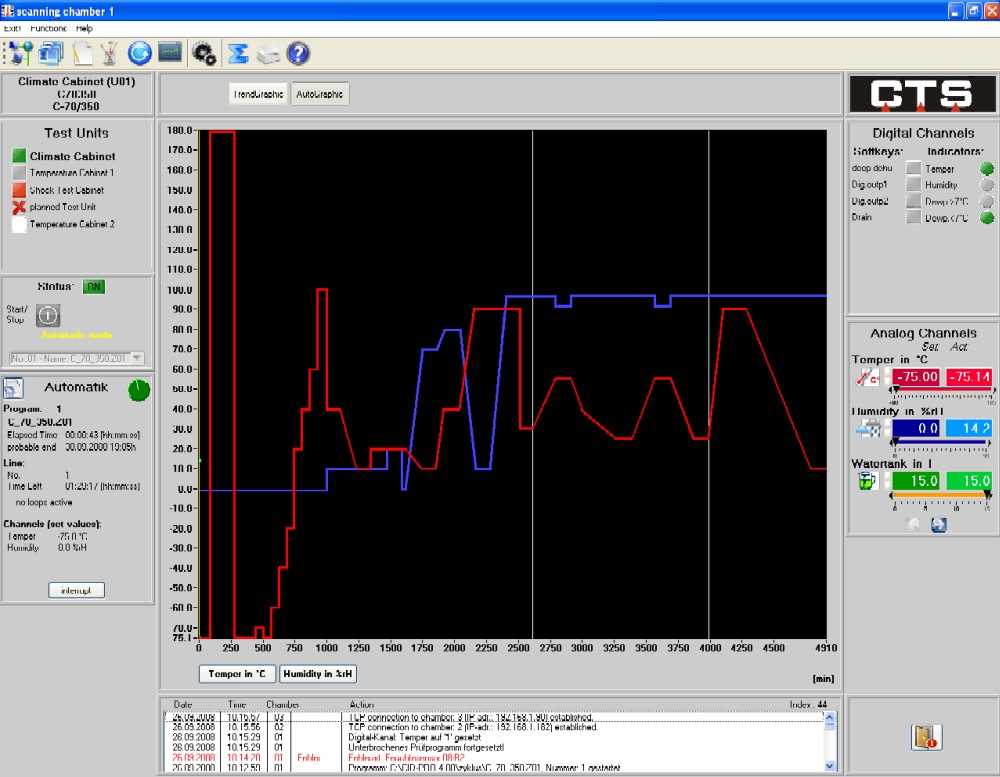Screen dimensions: 1000x777
Task: Select Temperature Cabinet 2 unit
Action: pos(72,224)
